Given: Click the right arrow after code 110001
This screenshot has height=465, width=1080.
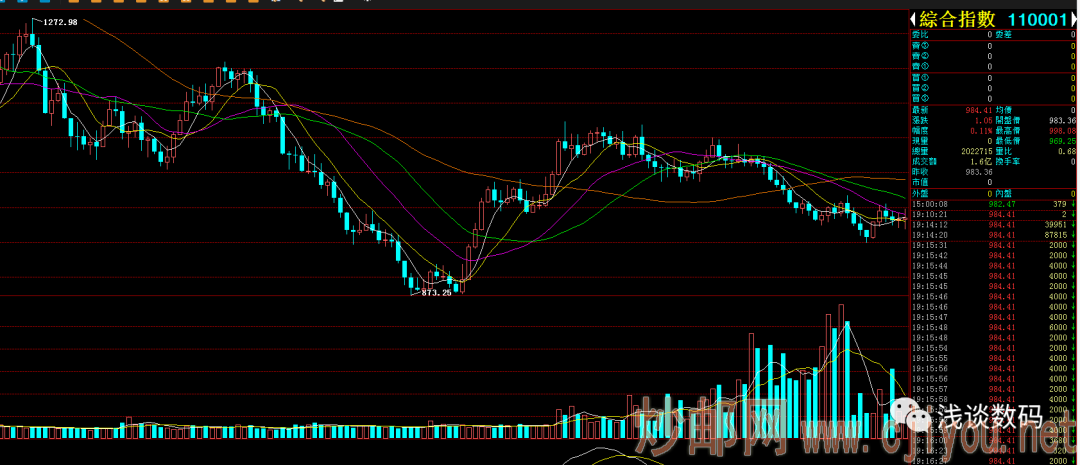Looking at the screenshot, I should (x=1074, y=19).
